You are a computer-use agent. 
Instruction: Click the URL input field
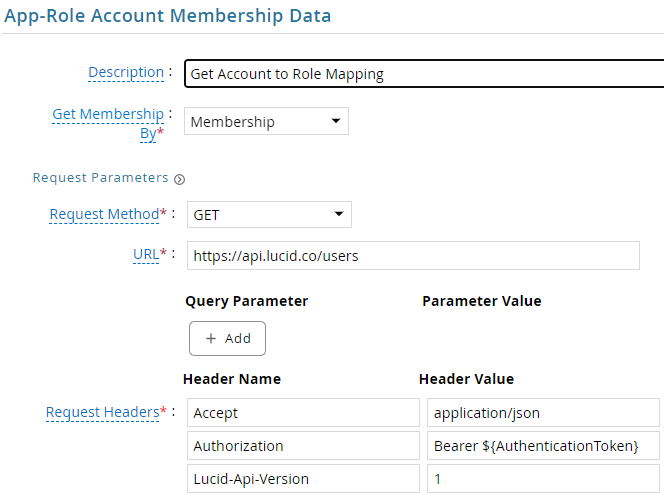(x=413, y=256)
